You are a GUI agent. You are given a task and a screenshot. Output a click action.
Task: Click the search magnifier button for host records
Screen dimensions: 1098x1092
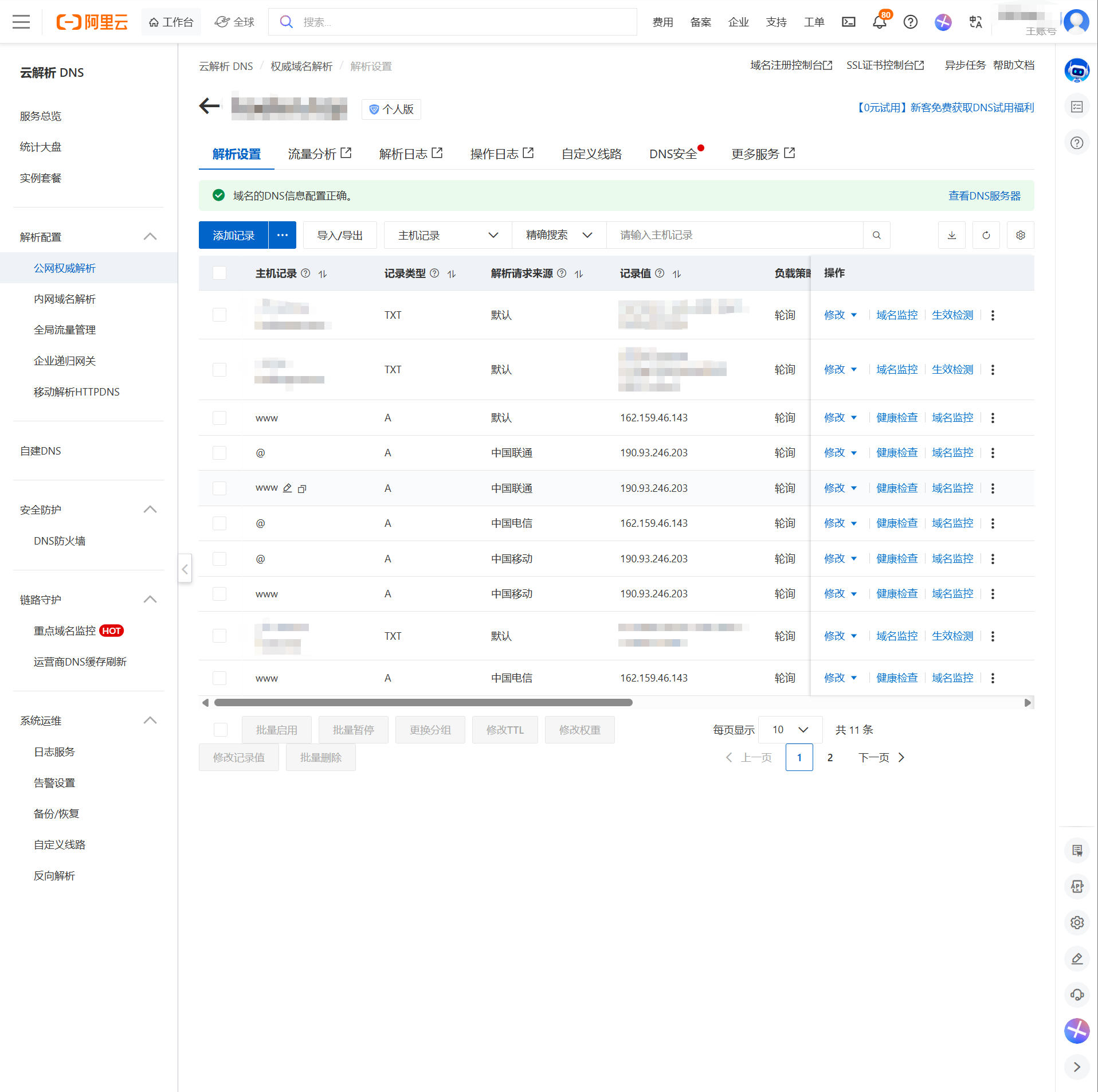[876, 235]
